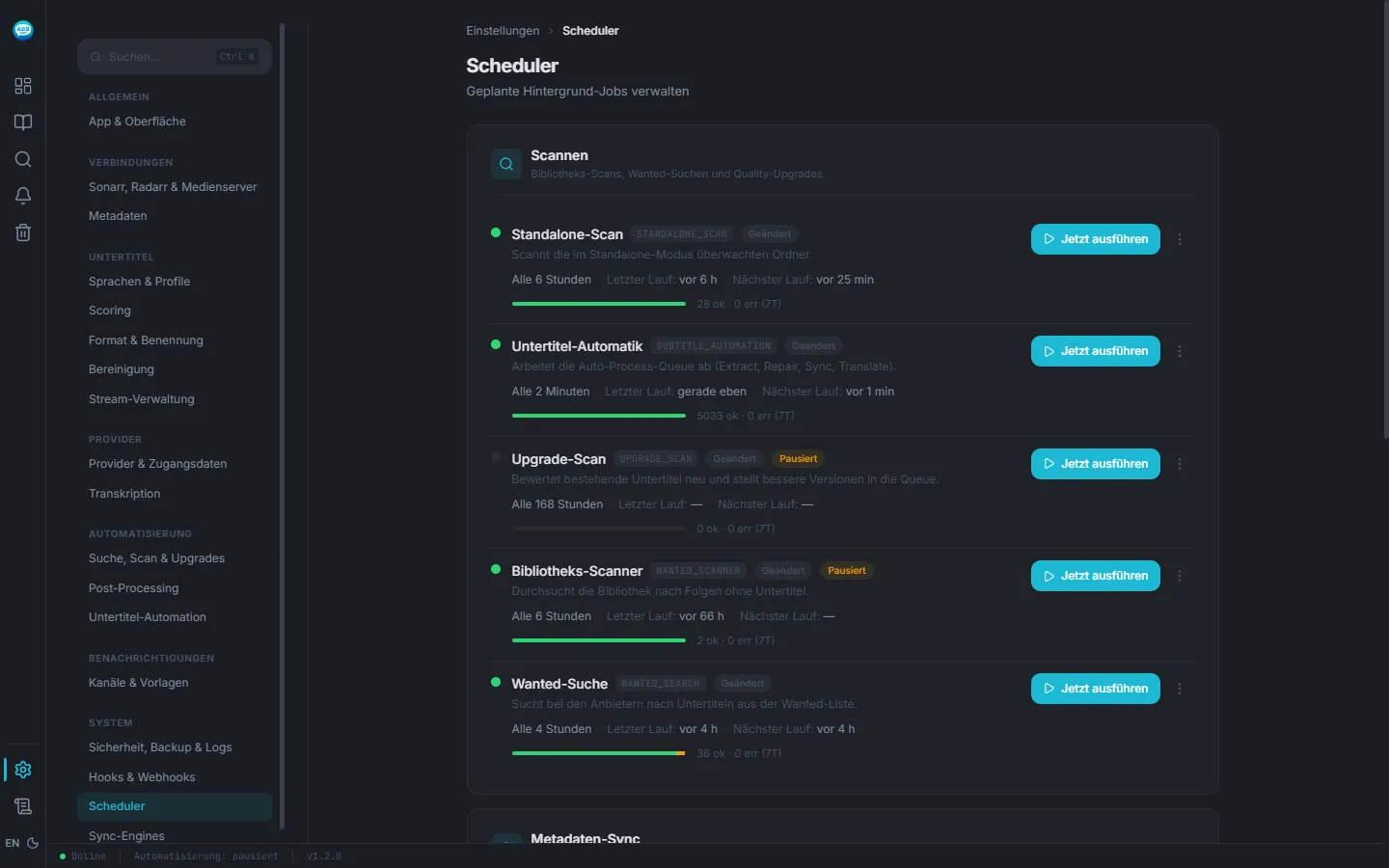1389x868 pixels.
Task: Click version v1.2.0 in status bar
Action: point(324,855)
